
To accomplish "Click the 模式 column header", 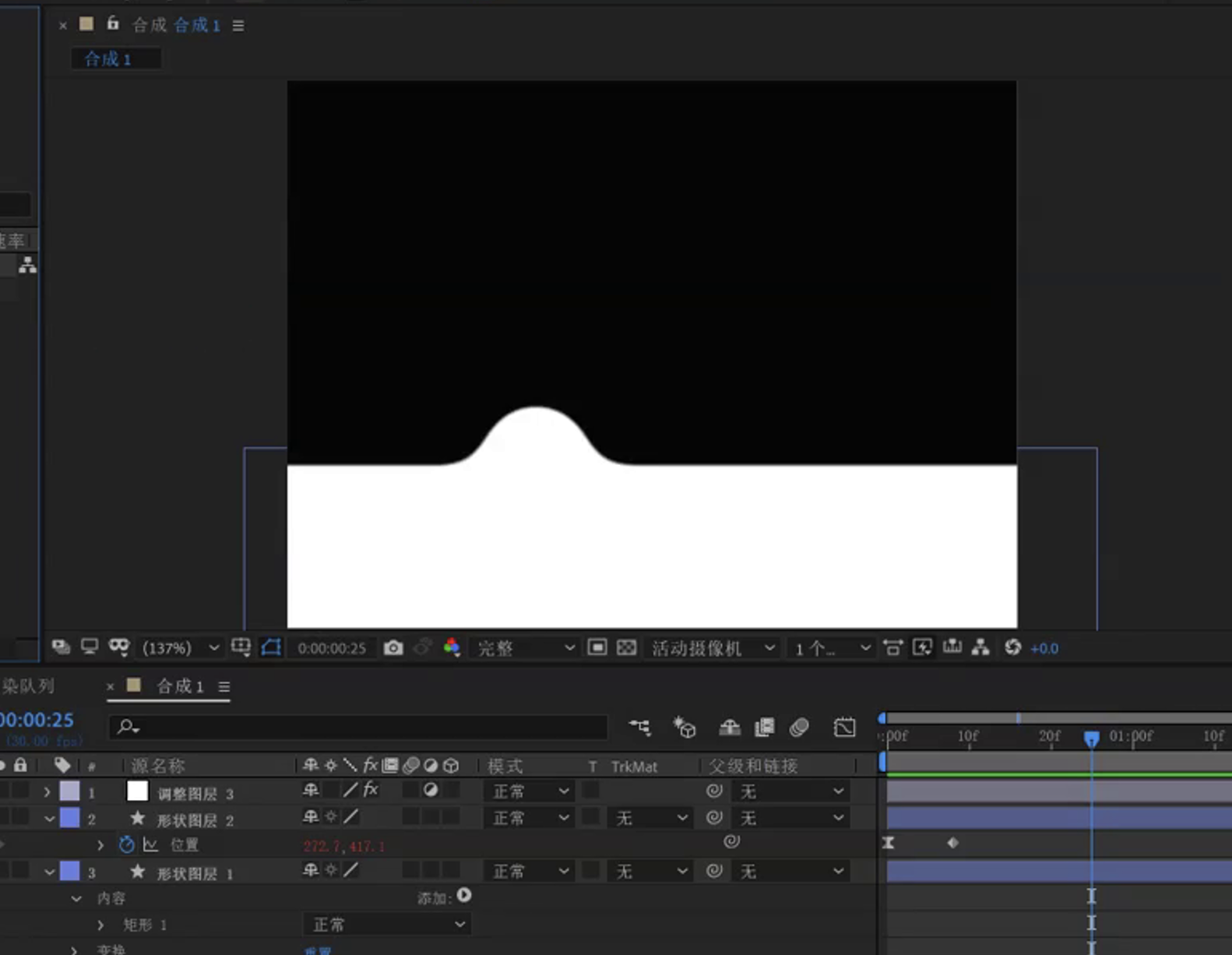I will (x=505, y=766).
